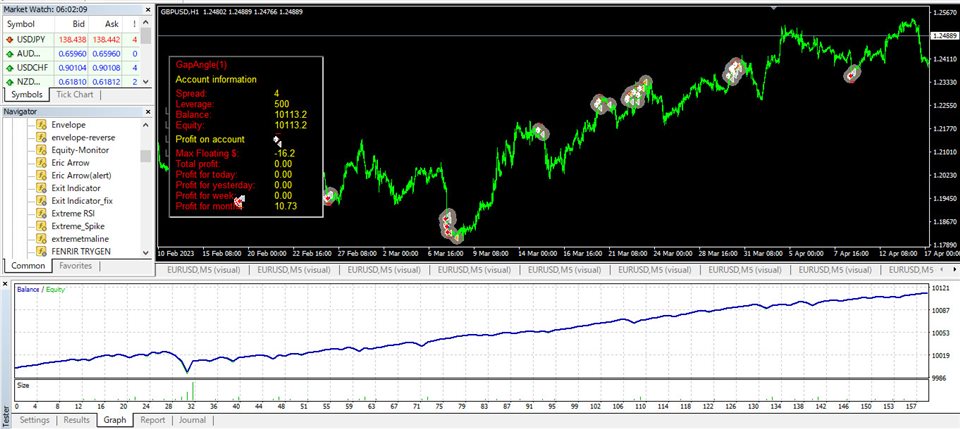
Task: Click the Eric Arrow(alert) indicator icon
Action: point(42,175)
